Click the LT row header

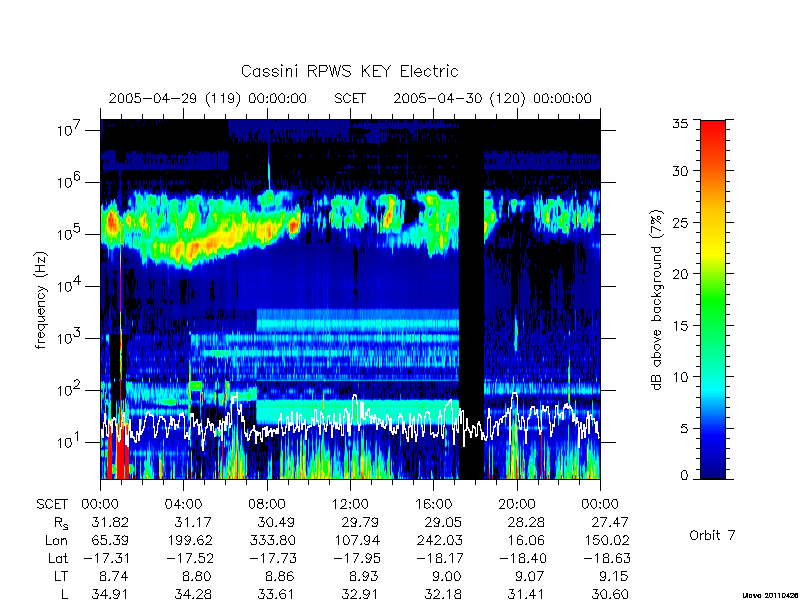point(61,576)
